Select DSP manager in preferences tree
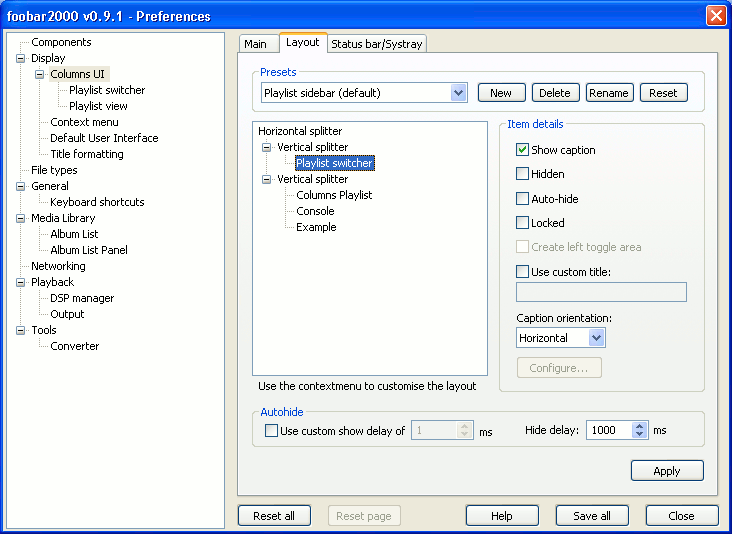The width and height of the screenshot is (732, 534). tap(82, 298)
